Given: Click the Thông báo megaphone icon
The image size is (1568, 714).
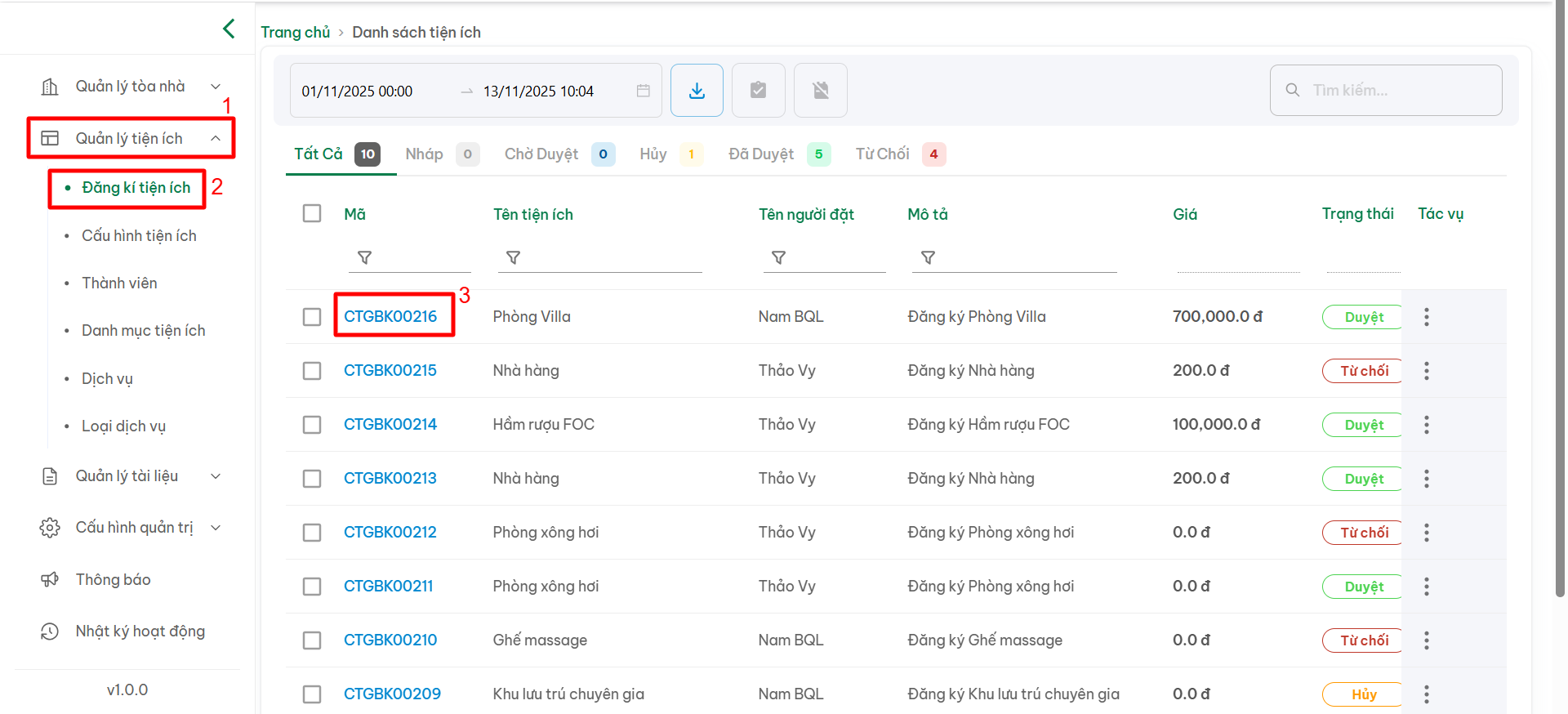Looking at the screenshot, I should point(50,579).
